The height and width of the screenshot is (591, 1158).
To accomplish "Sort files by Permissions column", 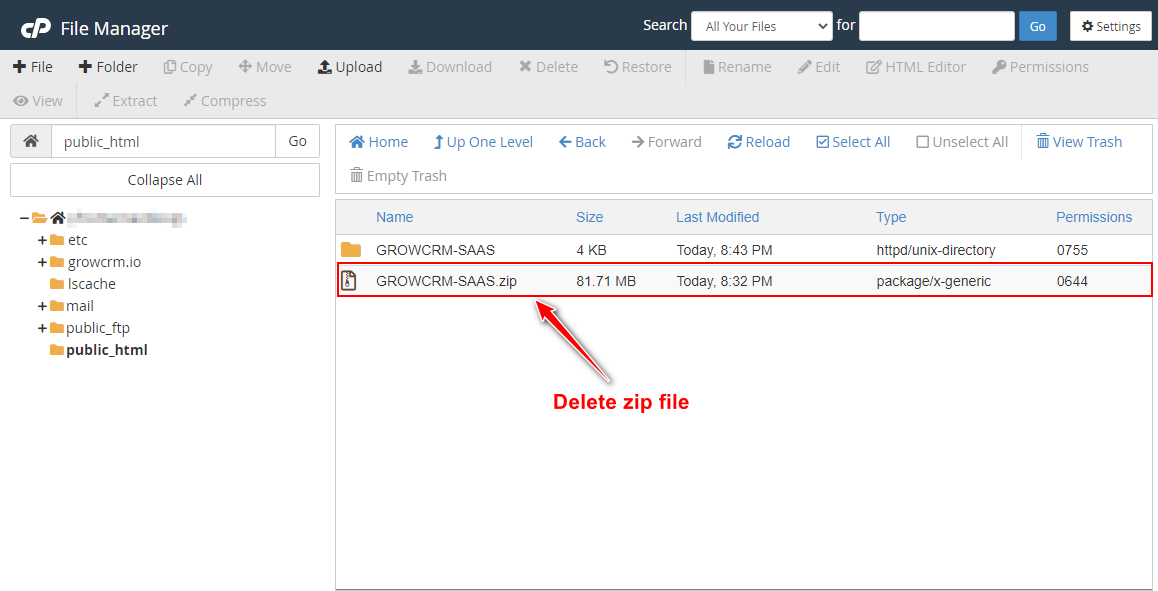I will pos(1094,217).
